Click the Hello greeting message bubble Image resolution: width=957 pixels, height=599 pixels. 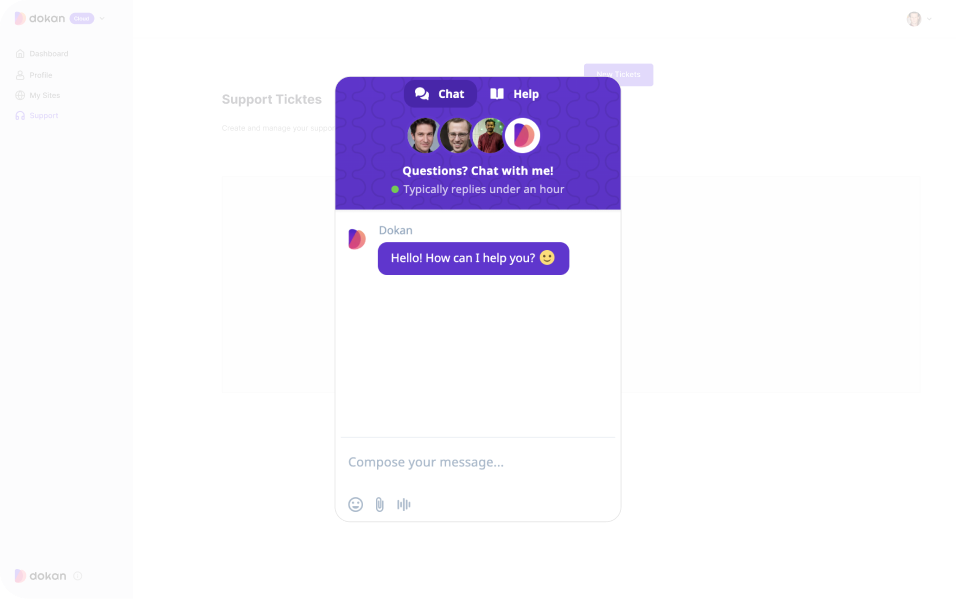click(473, 258)
